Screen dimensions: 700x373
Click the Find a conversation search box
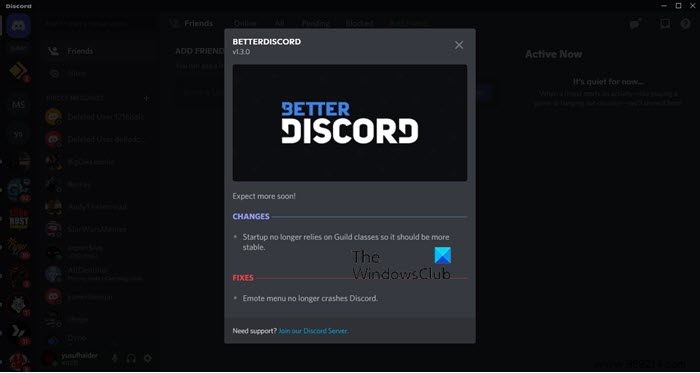click(98, 23)
